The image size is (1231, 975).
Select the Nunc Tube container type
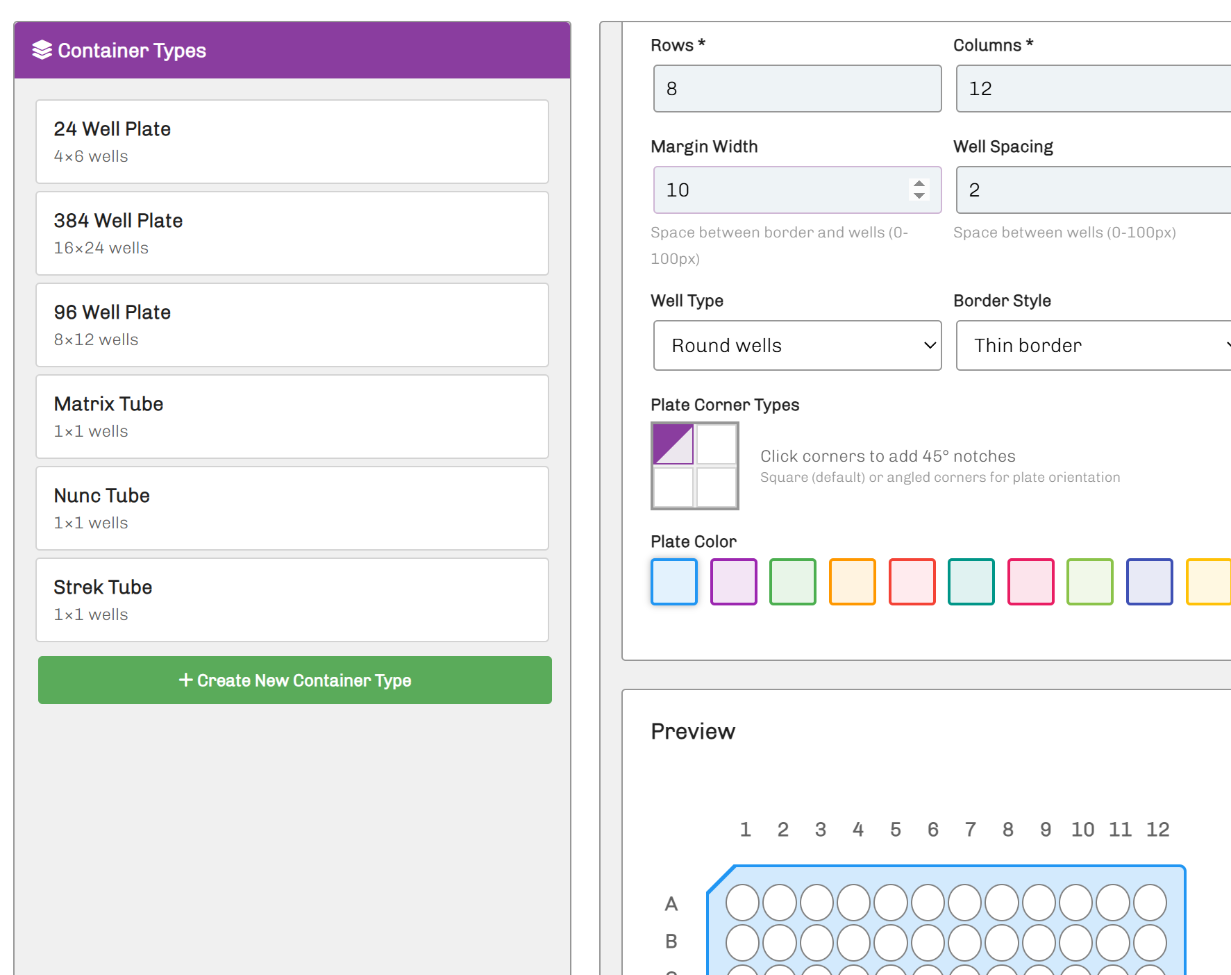(x=292, y=508)
